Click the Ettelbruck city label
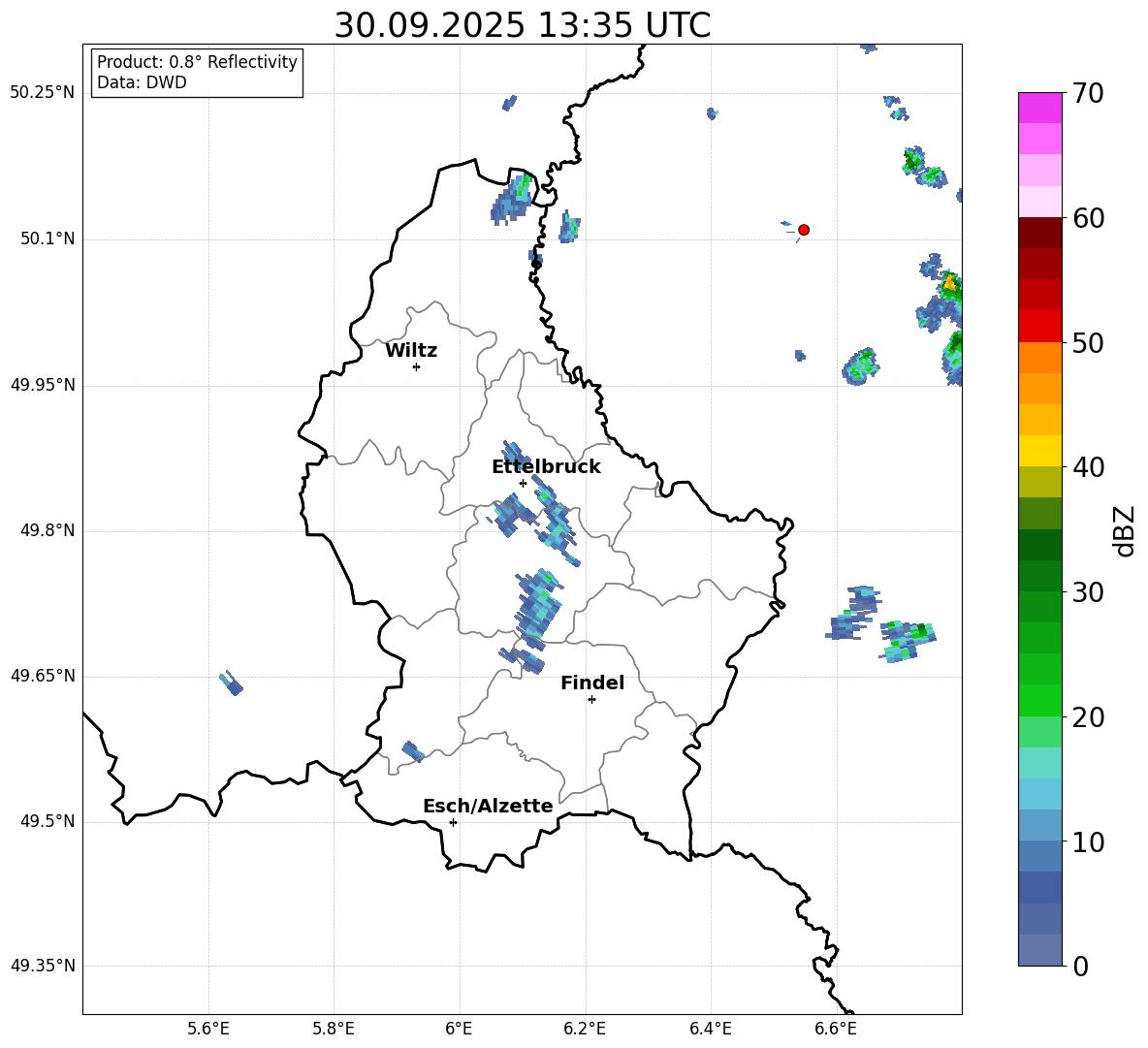Screen dimensions: 1148x1048 (x=546, y=467)
